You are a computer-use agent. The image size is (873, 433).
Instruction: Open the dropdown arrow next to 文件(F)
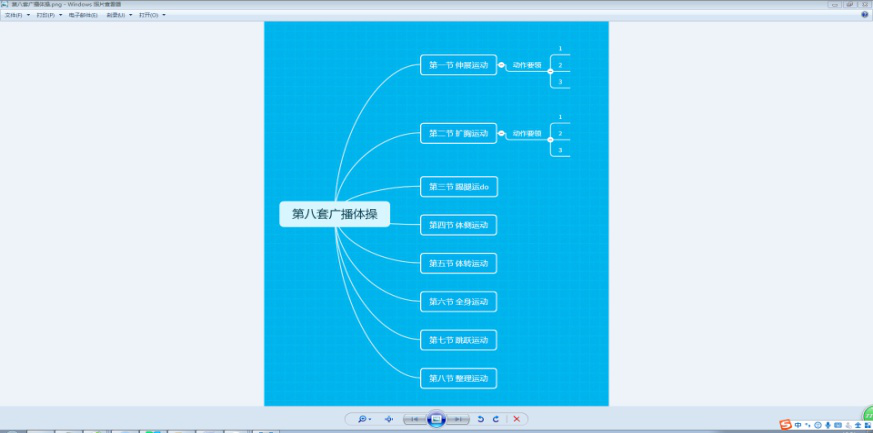(x=28, y=15)
